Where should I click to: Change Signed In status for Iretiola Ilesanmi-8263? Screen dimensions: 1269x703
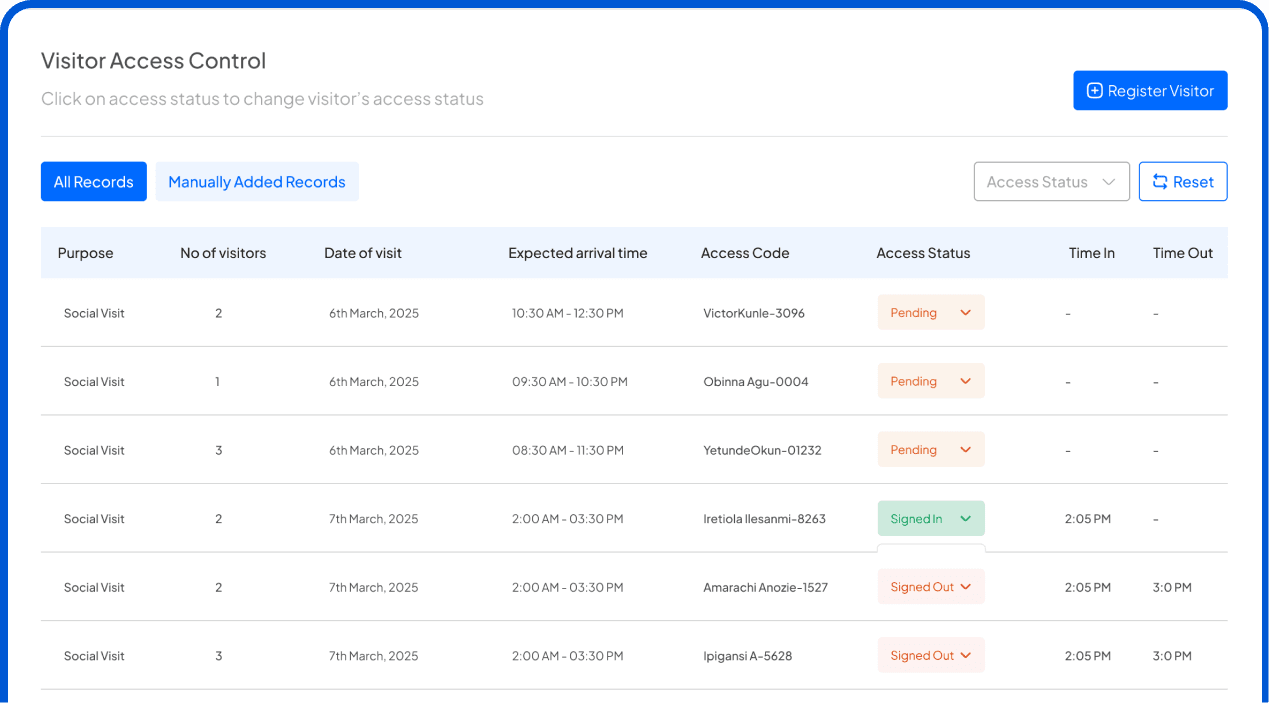click(930, 519)
